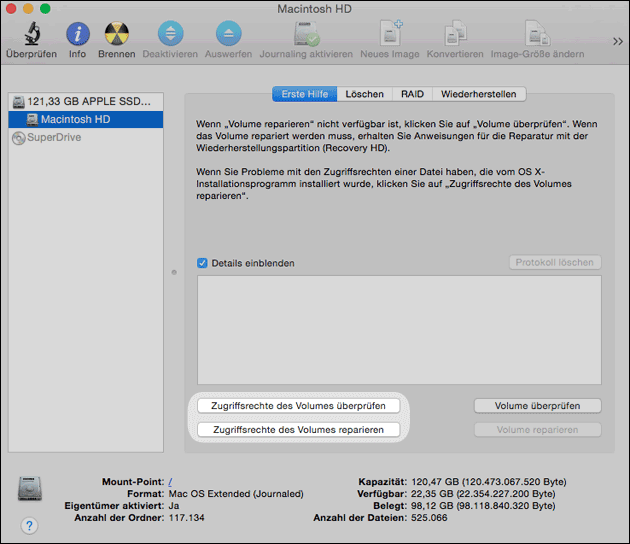Click the Anzahl der Dateien value 525.066
This screenshot has height=544, width=630.
(429, 518)
